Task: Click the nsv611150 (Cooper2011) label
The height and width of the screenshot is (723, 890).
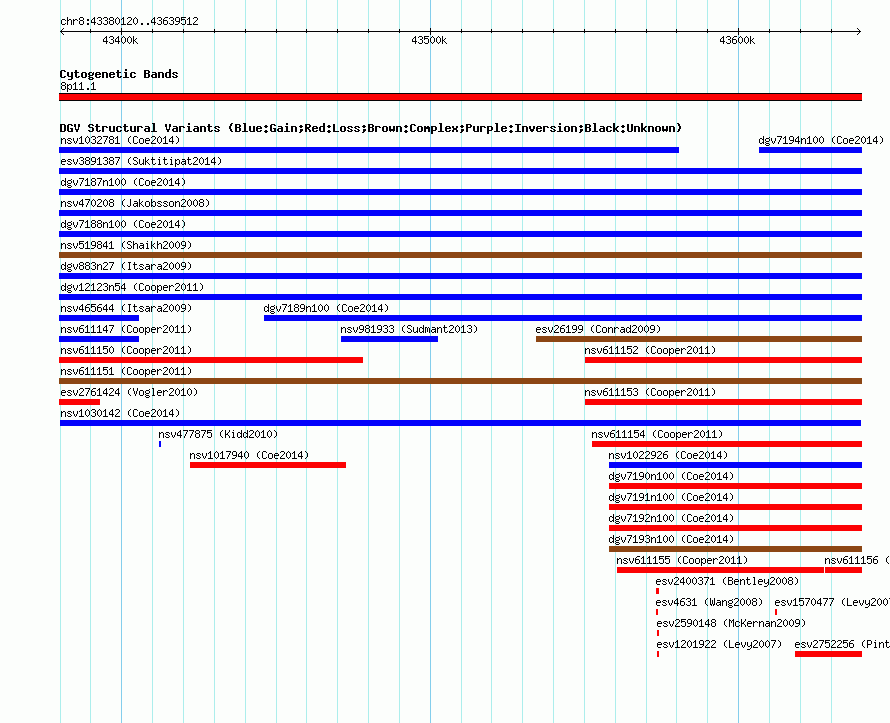Action: (x=126, y=350)
